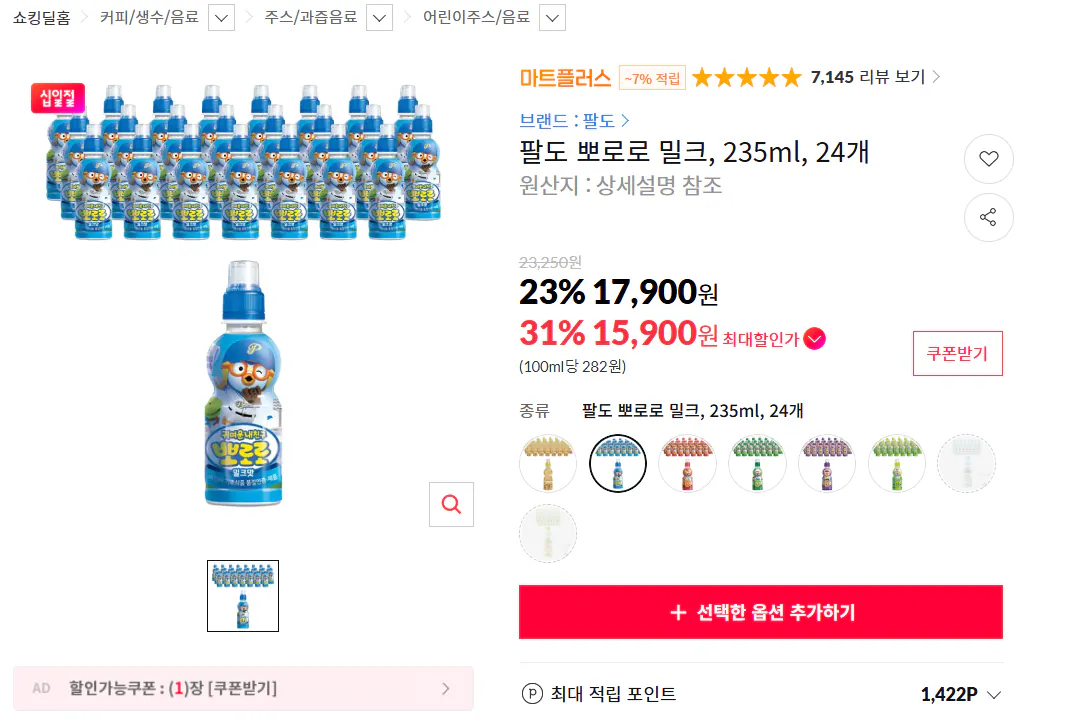
Task: Click the P points icon near 최대 적립 포인트
Action: (x=532, y=693)
